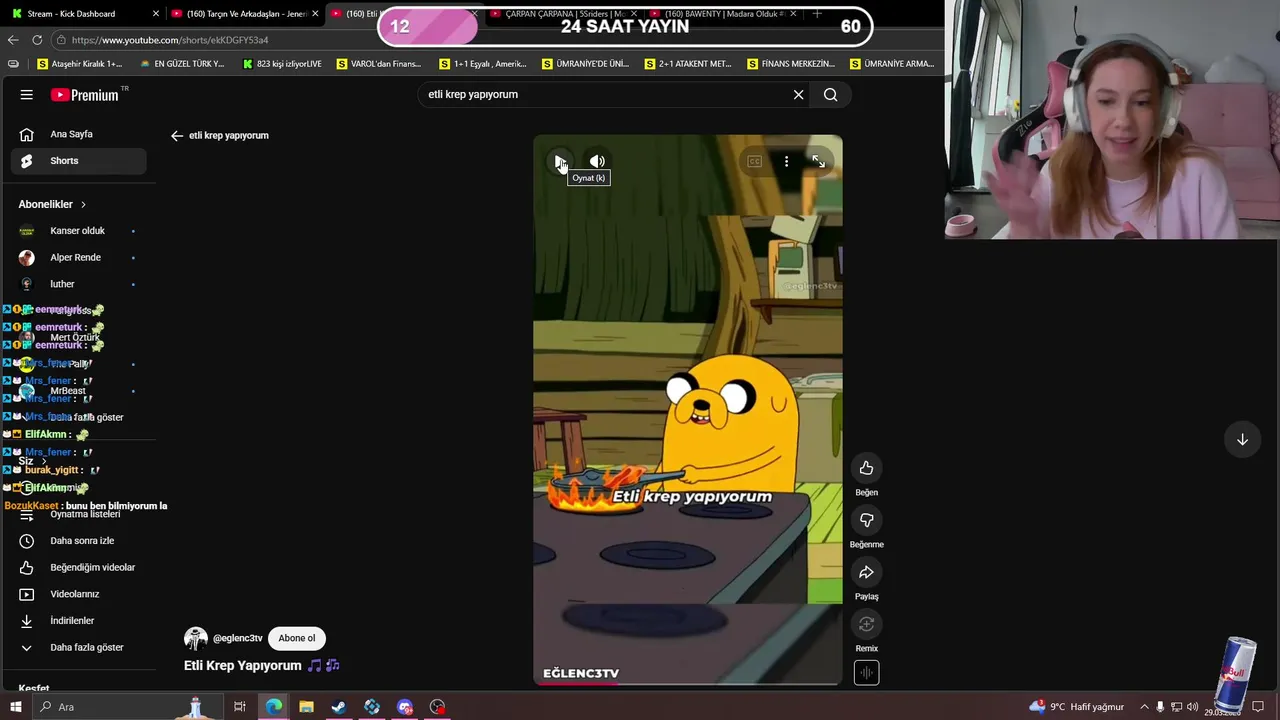The width and height of the screenshot is (1280, 720).
Task: Open EN GÜZEL TÜRK bookmark
Action: [182, 64]
